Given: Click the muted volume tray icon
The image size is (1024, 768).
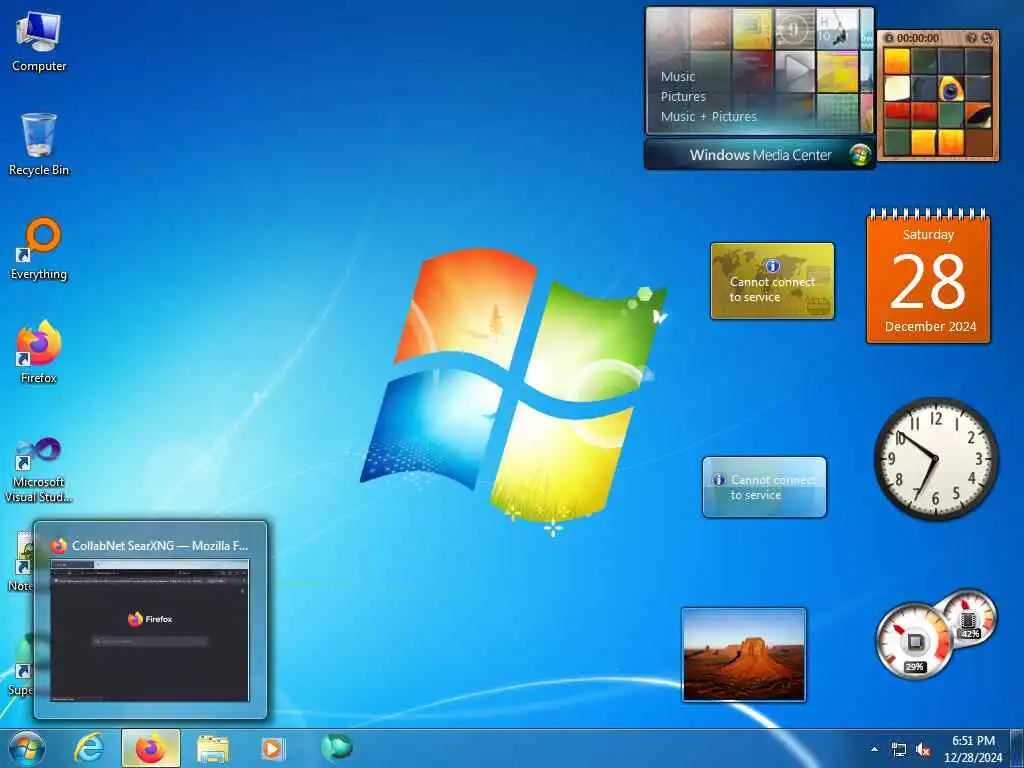Looking at the screenshot, I should click(923, 750).
